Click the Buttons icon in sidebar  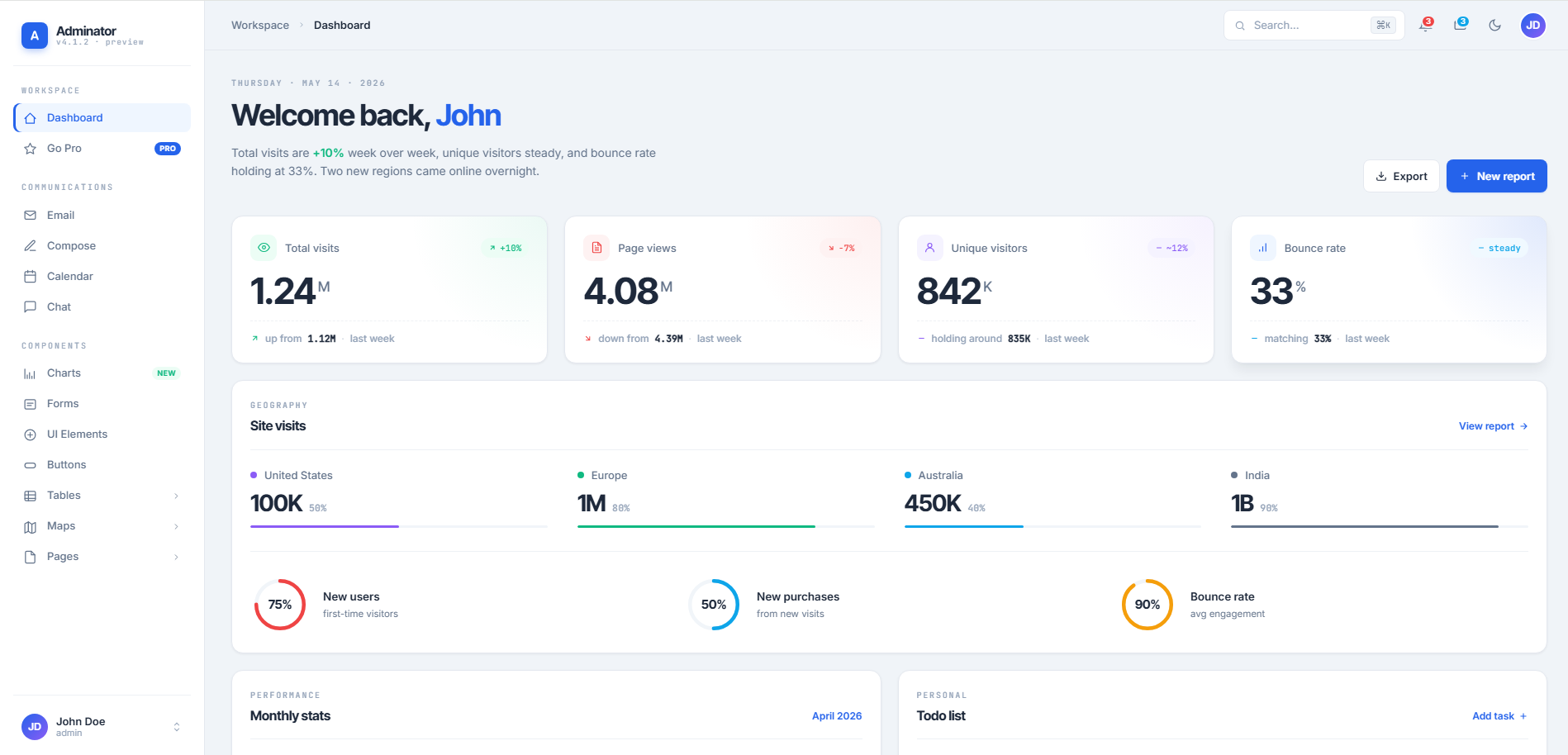click(x=31, y=465)
